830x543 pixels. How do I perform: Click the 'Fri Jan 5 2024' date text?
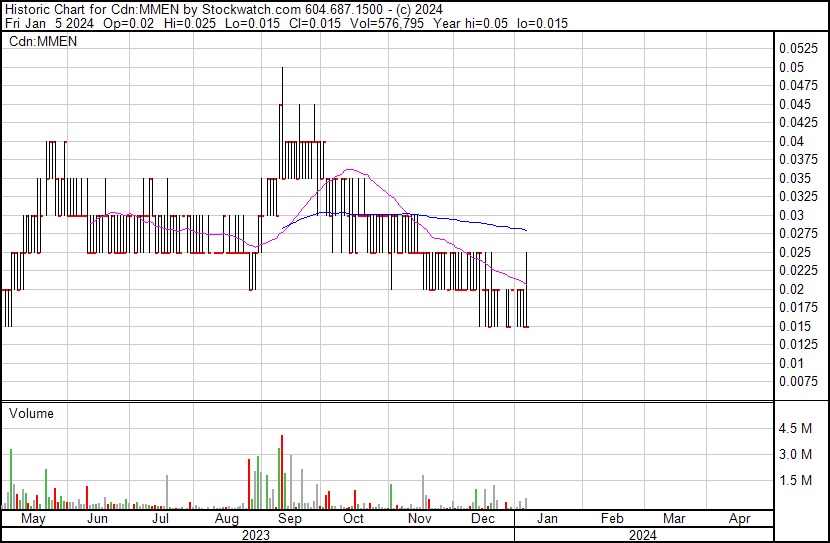(x=49, y=23)
